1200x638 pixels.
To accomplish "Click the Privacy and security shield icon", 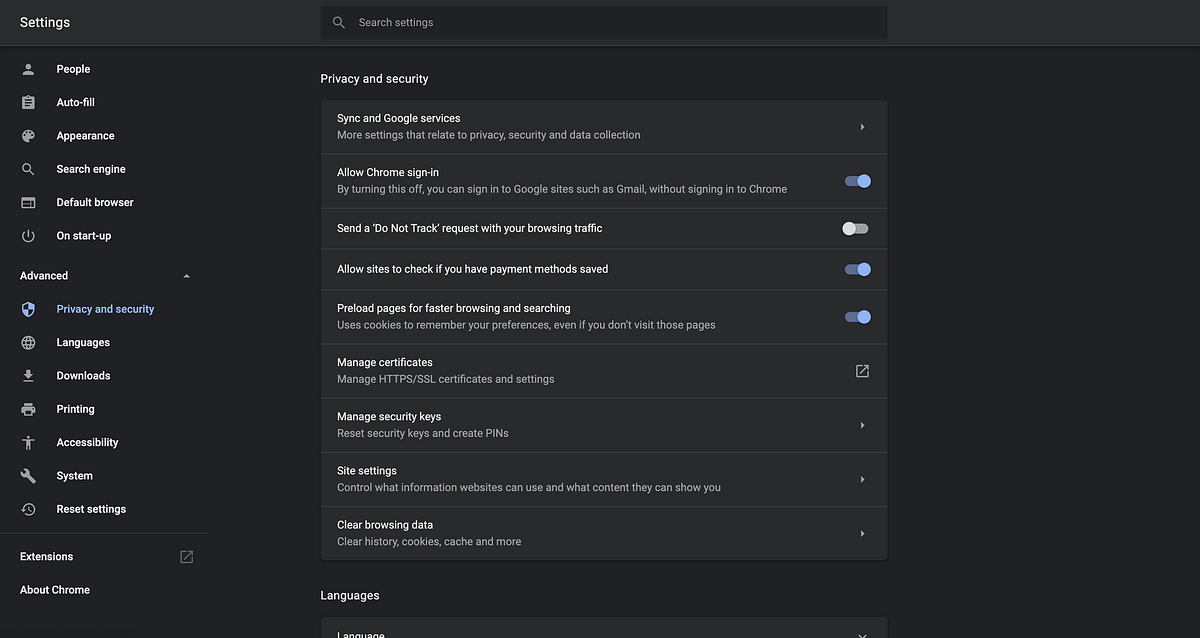I will point(28,309).
